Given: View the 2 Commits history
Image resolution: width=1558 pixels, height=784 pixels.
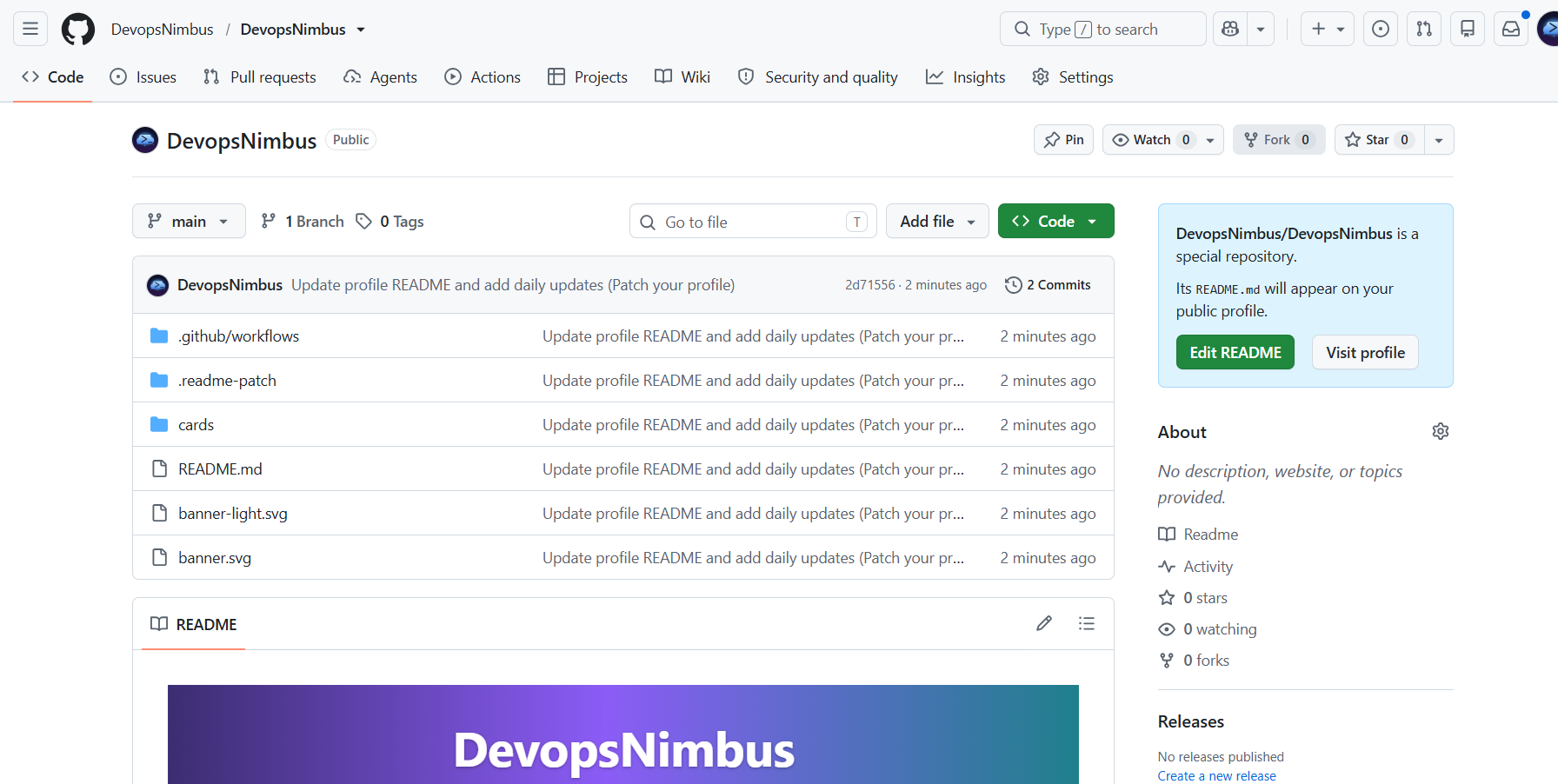Looking at the screenshot, I should point(1048,284).
